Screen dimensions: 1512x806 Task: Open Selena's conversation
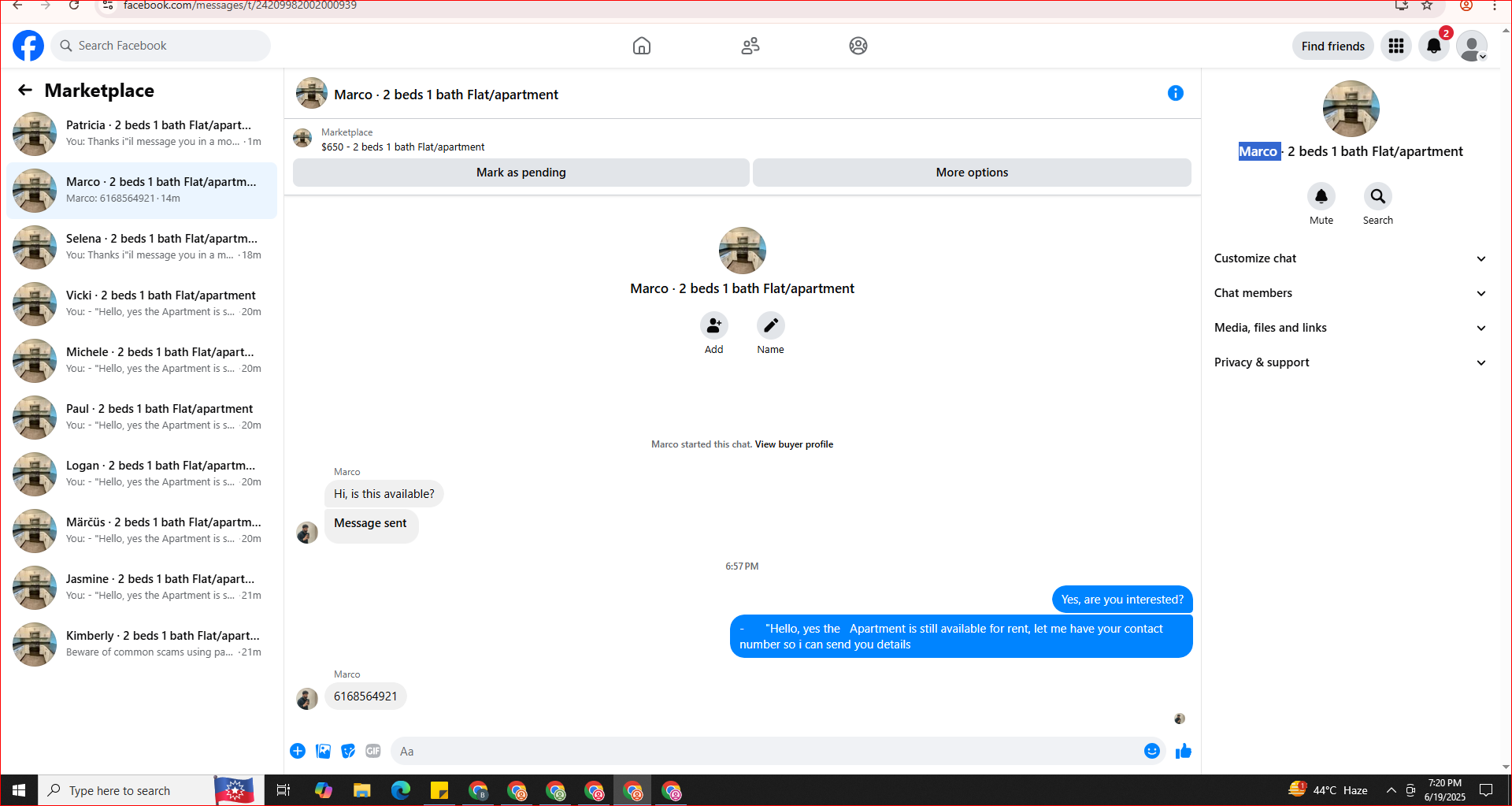point(142,247)
